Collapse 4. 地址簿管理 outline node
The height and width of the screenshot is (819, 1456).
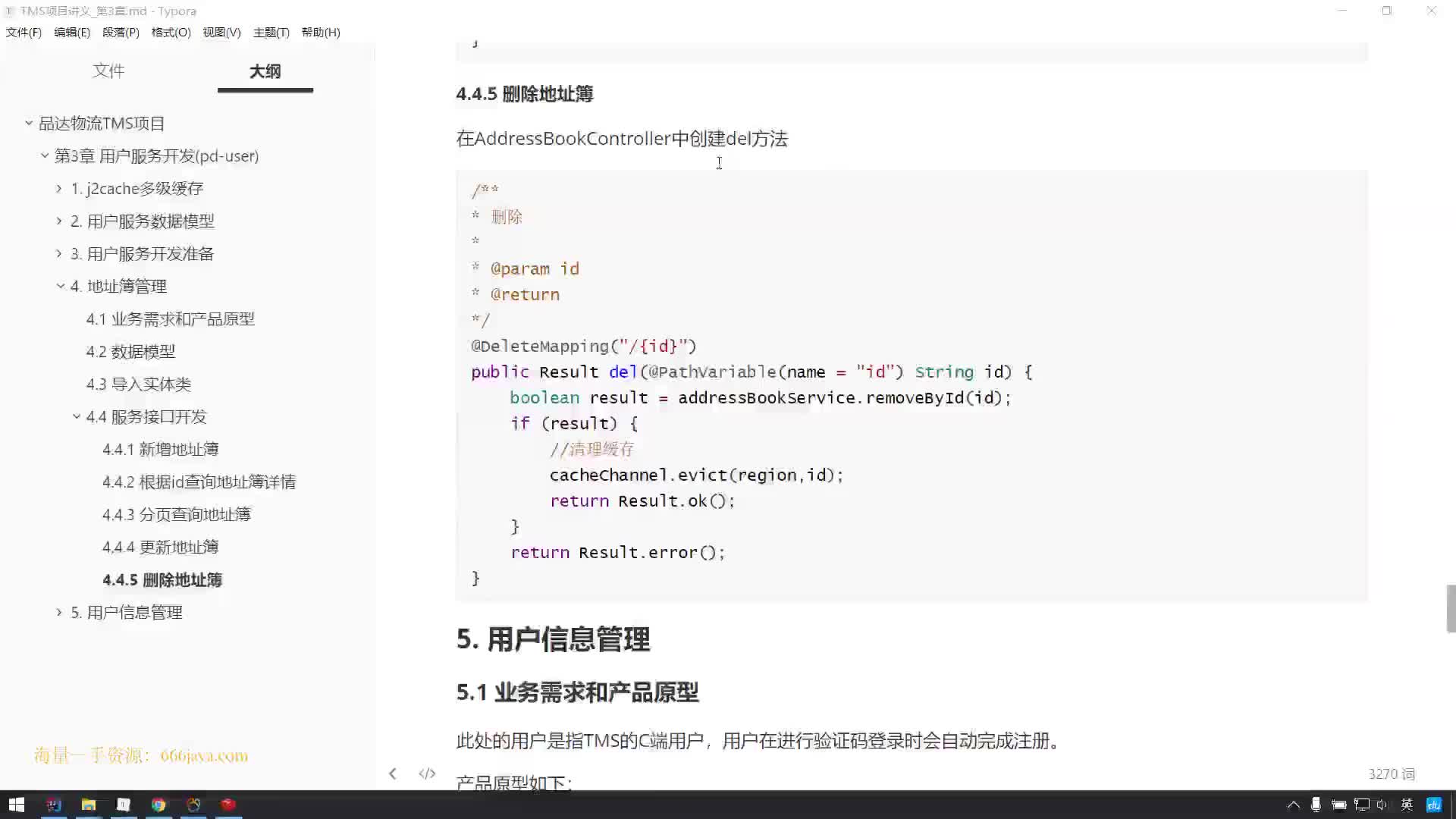coord(61,286)
